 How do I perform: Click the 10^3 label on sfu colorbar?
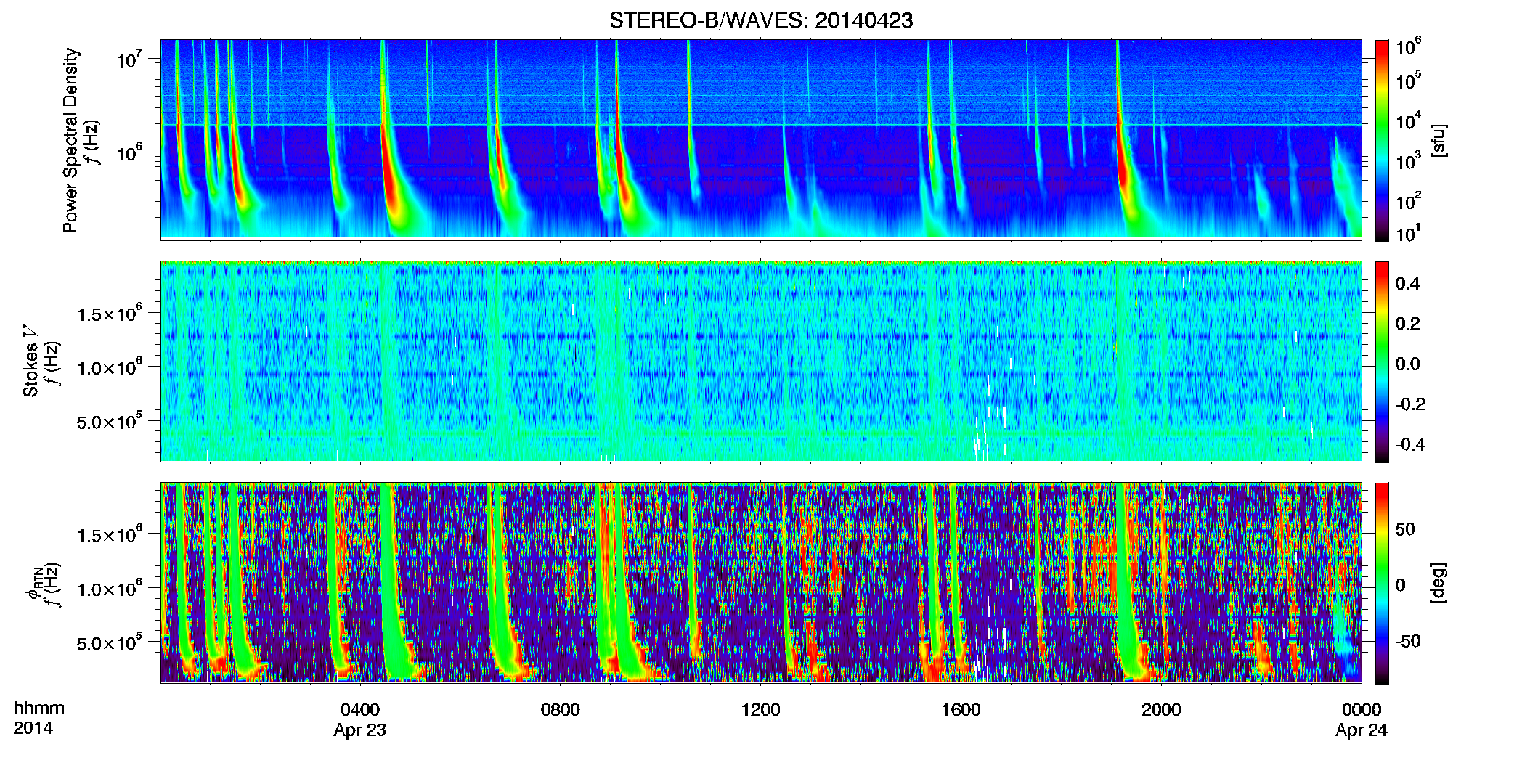coord(1409,160)
